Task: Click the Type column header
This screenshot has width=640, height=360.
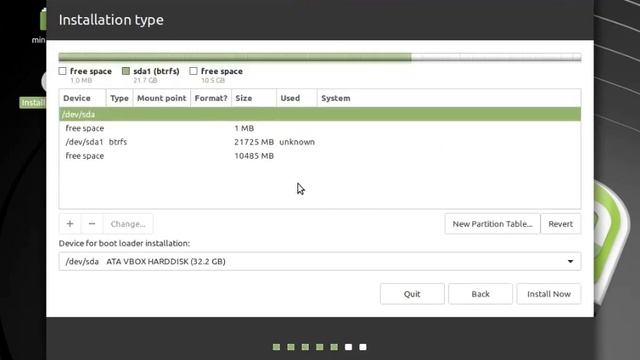Action: 119,98
